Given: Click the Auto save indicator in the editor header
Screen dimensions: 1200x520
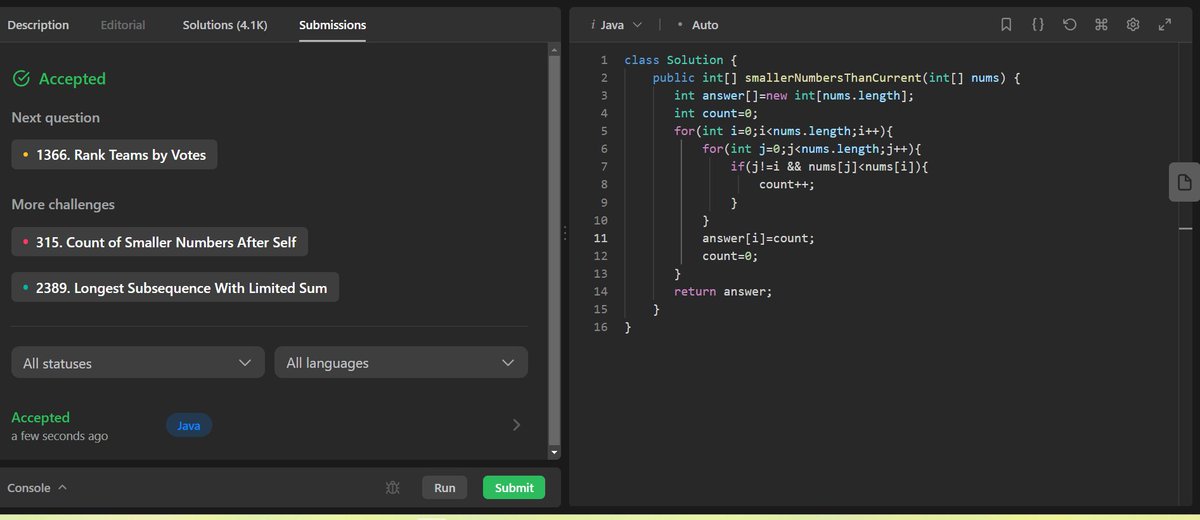Looking at the screenshot, I should pyautogui.click(x=698, y=25).
